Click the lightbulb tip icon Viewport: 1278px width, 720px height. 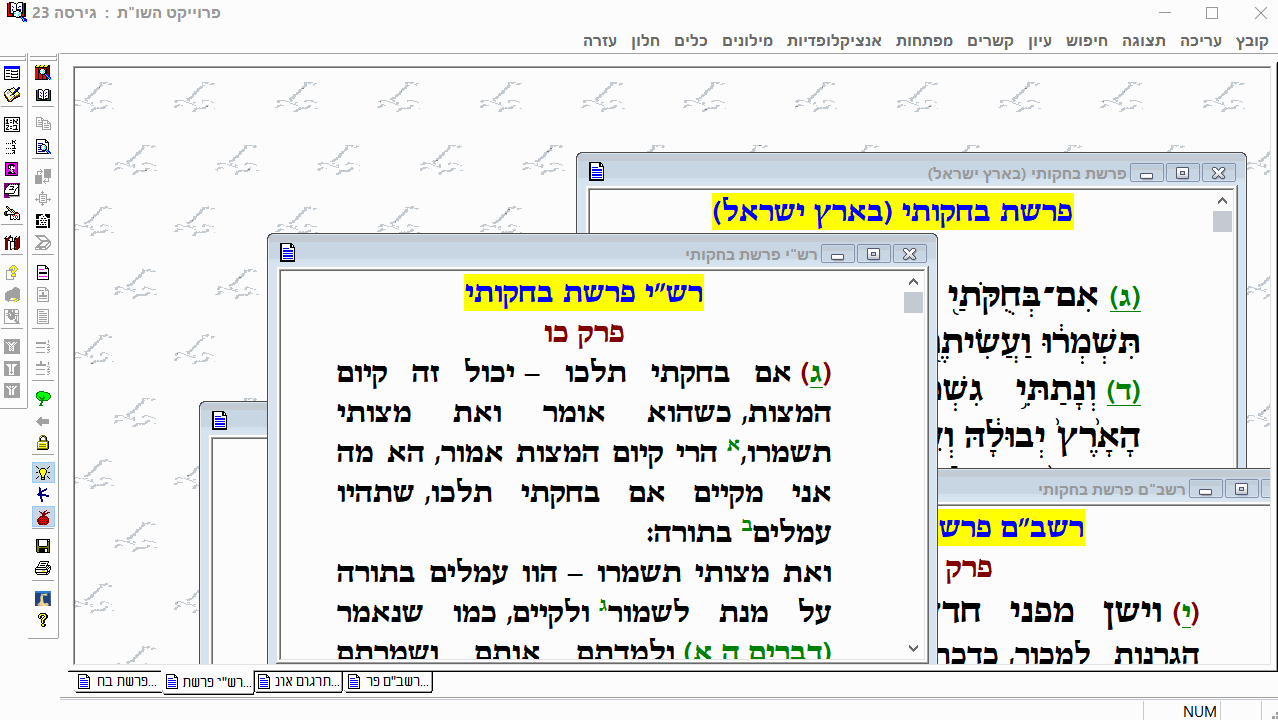click(41, 470)
